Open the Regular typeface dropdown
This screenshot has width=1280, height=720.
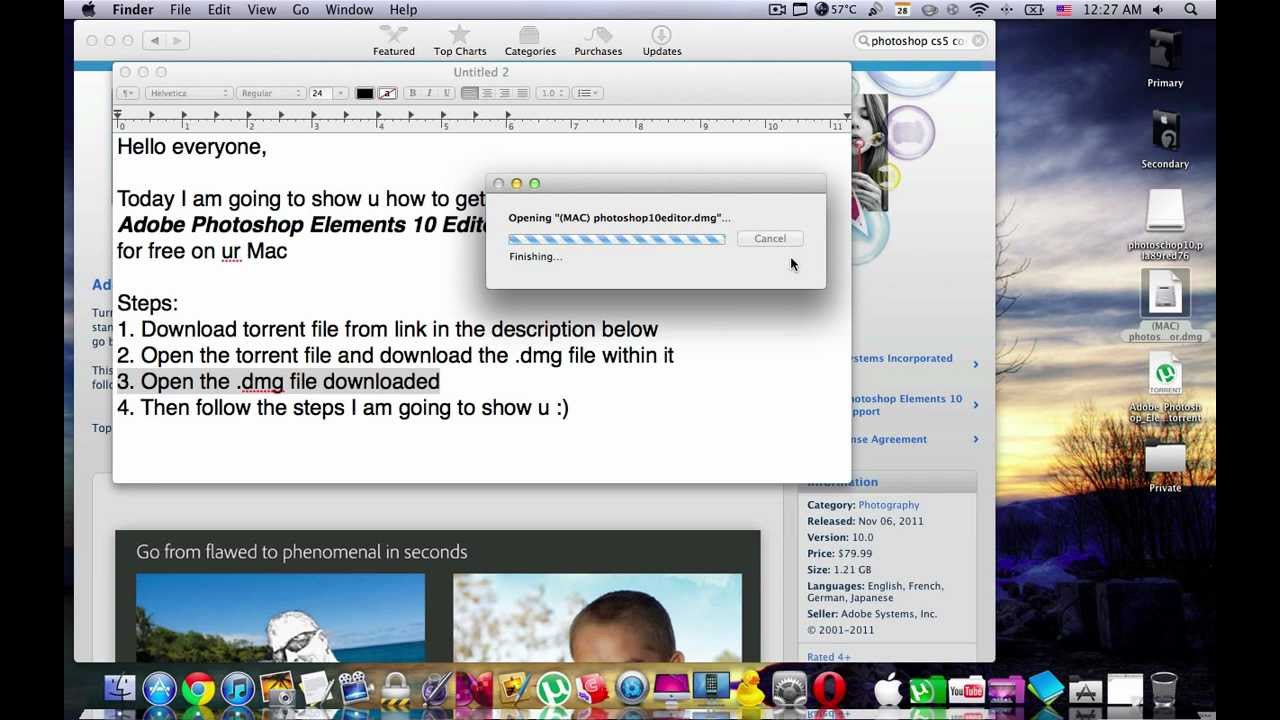pyautogui.click(x=270, y=93)
